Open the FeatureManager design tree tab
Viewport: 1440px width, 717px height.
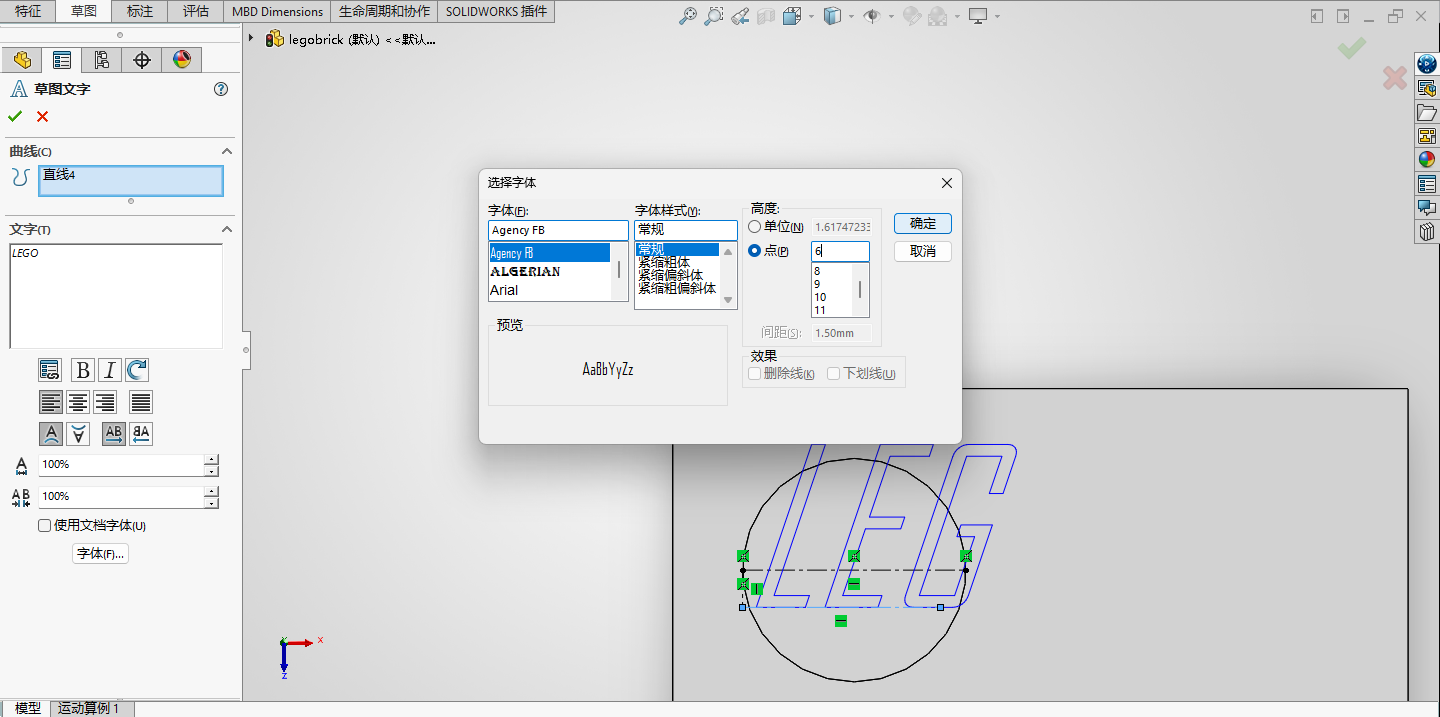coord(22,60)
